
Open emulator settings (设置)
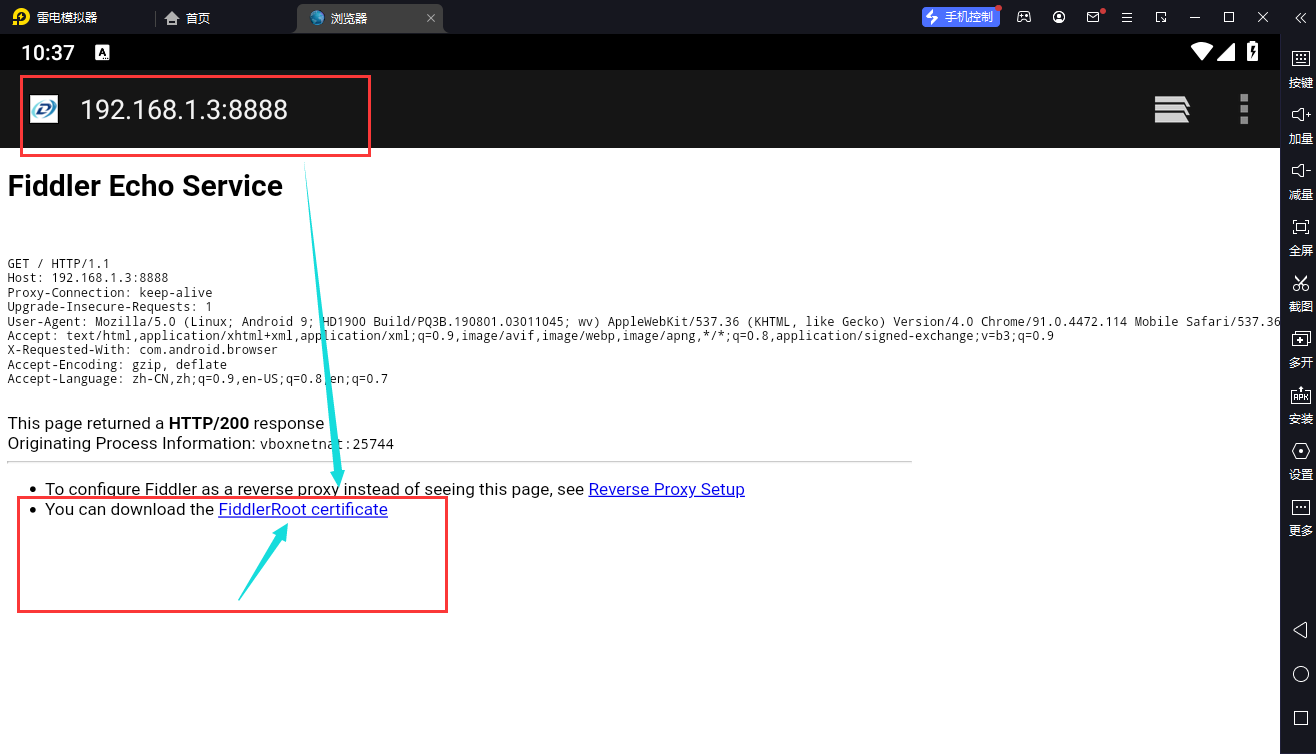coord(1300,460)
